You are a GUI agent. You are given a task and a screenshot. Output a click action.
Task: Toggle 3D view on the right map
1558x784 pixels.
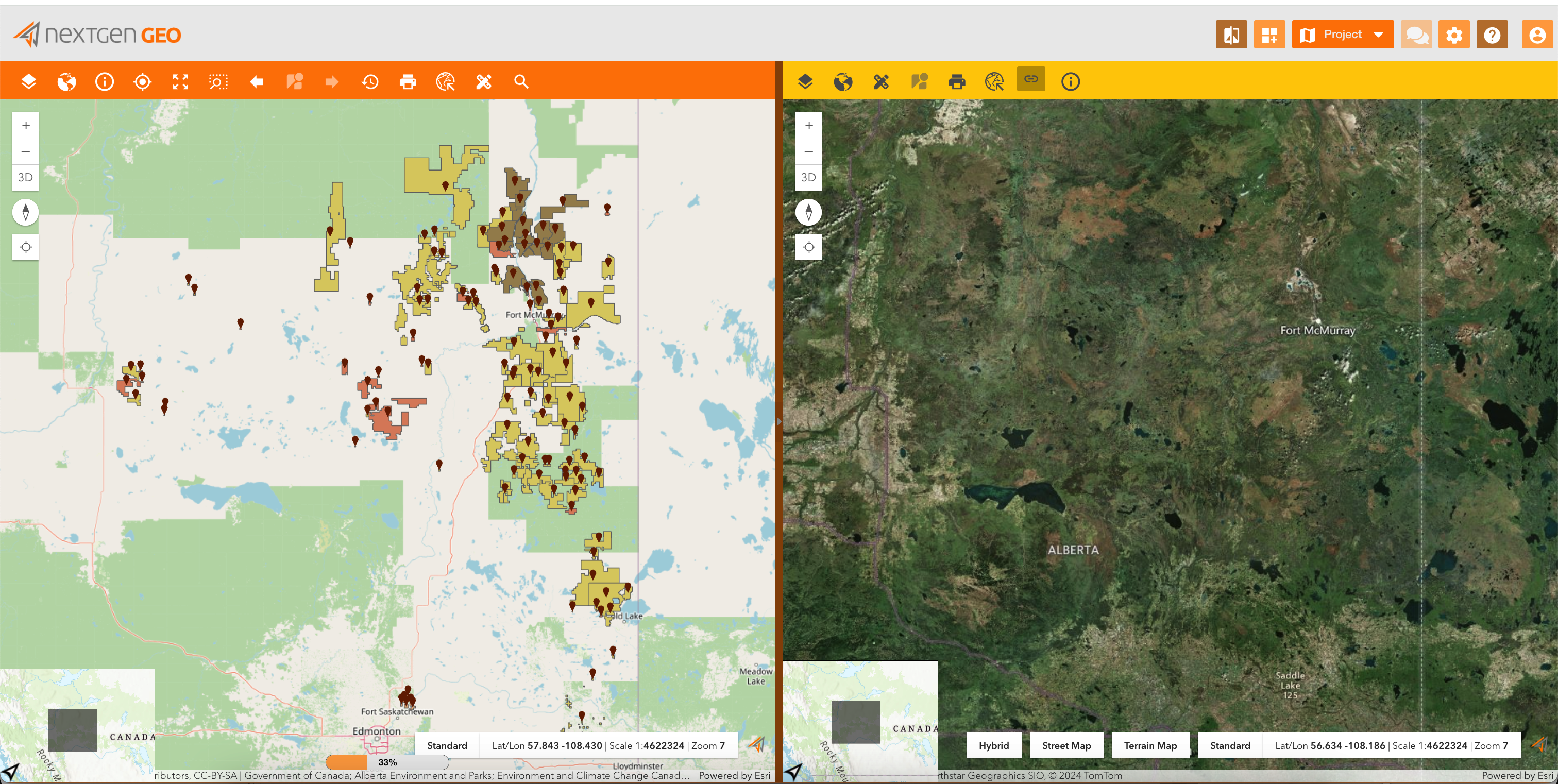pos(809,177)
